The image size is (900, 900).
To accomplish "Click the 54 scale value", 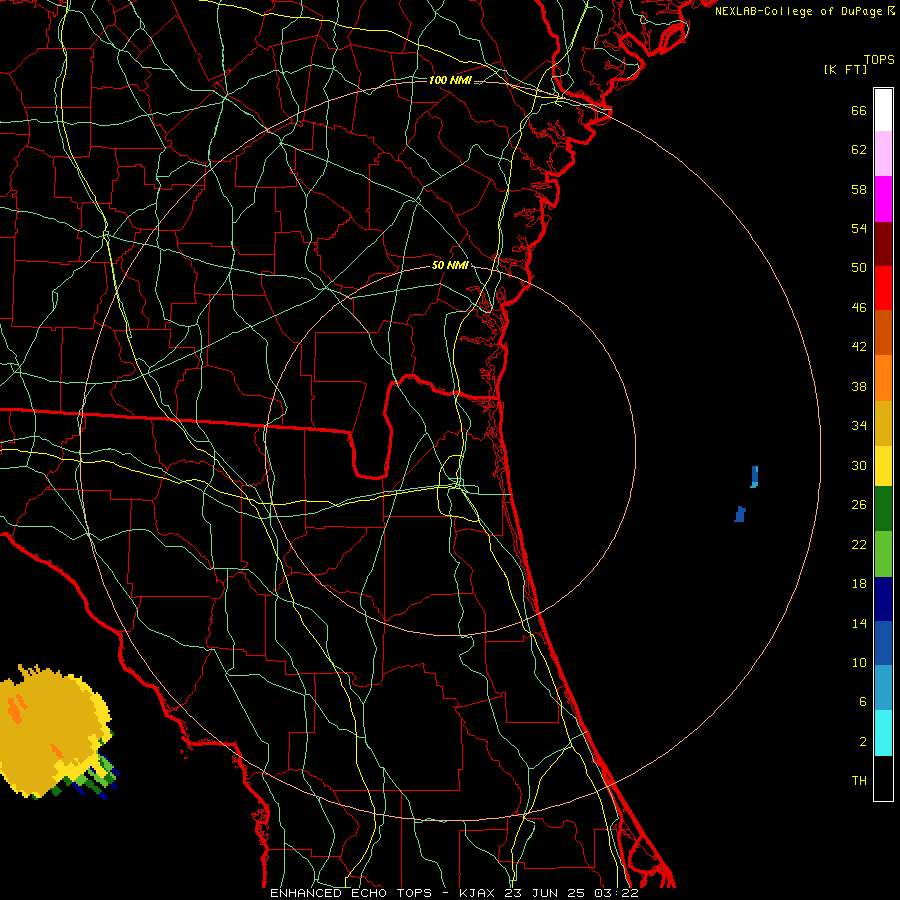I will (859, 228).
